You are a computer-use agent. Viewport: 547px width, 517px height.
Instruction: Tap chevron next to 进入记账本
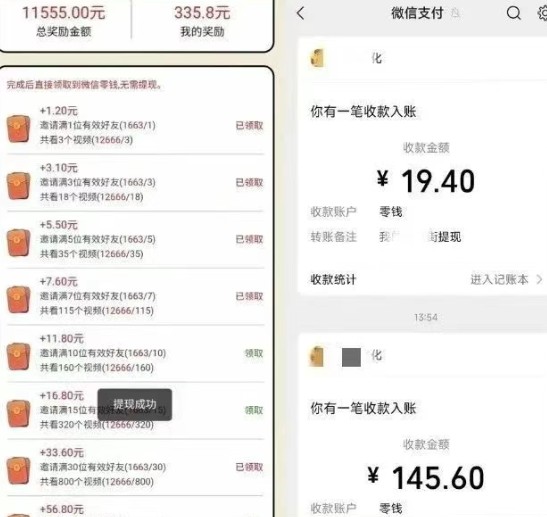point(539,279)
